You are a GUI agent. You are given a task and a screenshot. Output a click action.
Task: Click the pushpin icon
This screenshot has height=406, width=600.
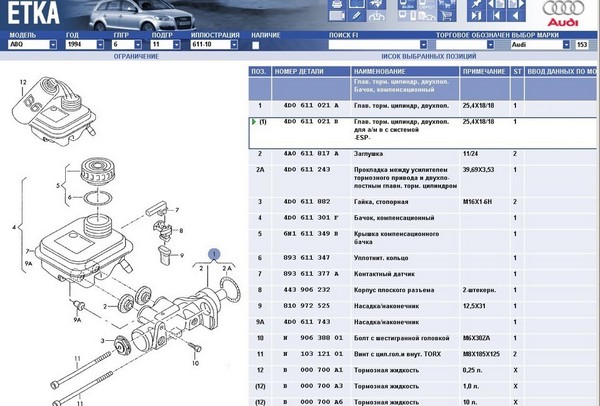pos(477,5)
